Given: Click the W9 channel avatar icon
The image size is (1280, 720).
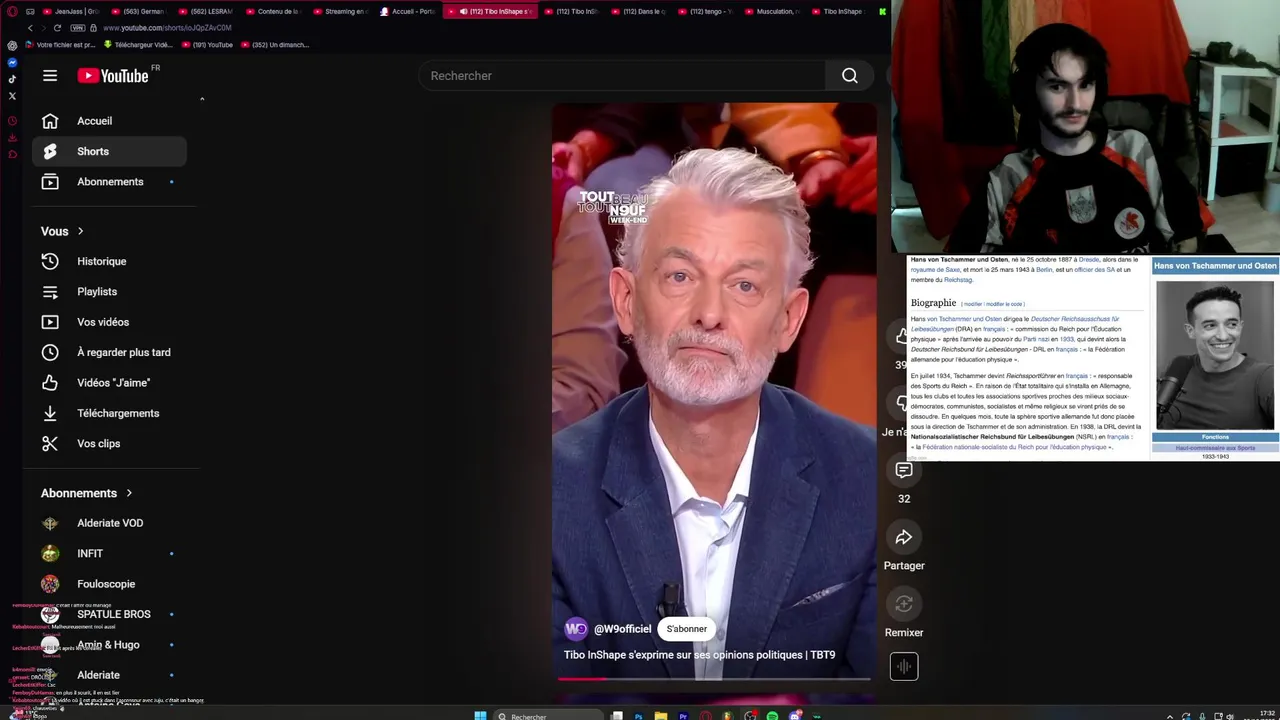Looking at the screenshot, I should pyautogui.click(x=576, y=629).
